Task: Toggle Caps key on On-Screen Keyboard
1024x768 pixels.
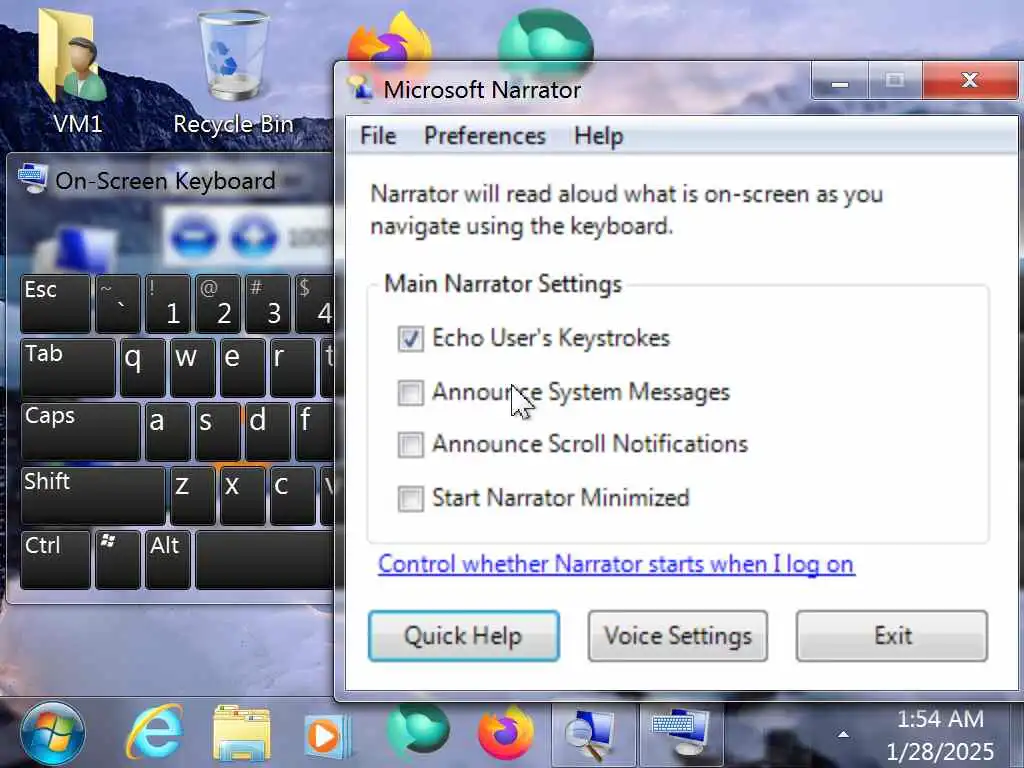Action: [x=80, y=431]
